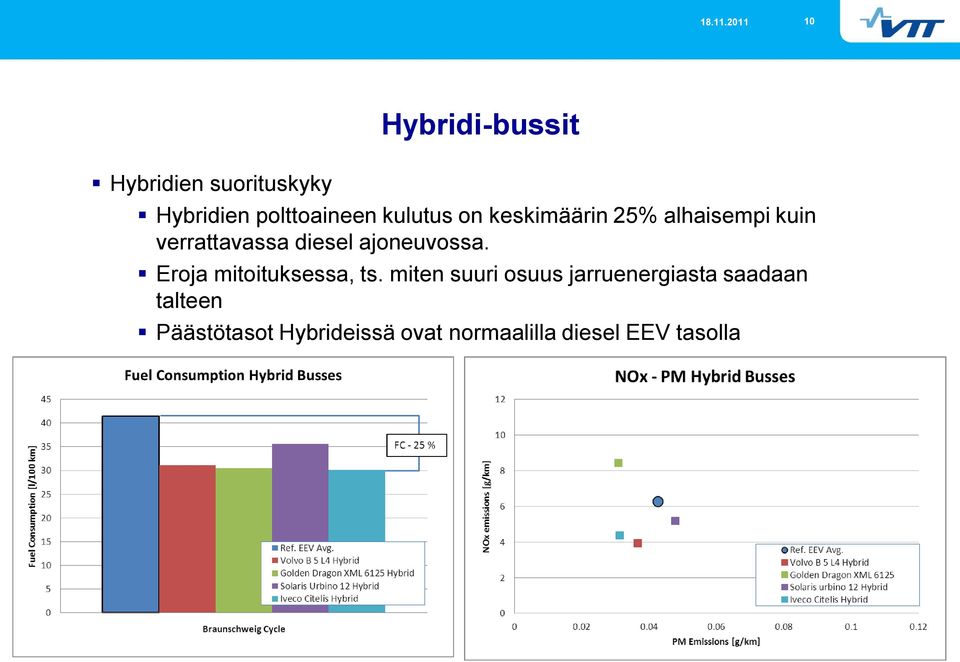
Task: Select the Hybridien suorituskyky bullet
Action: 220,184
